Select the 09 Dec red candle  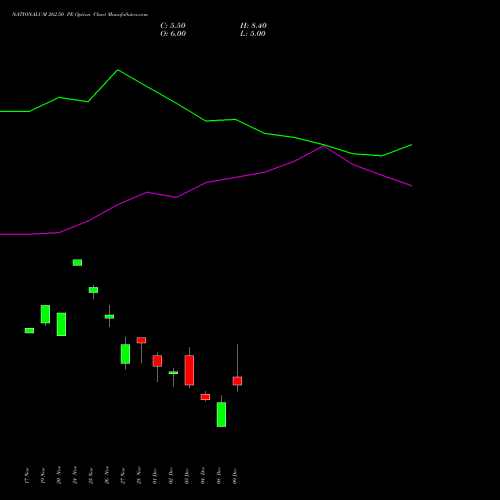(237, 381)
